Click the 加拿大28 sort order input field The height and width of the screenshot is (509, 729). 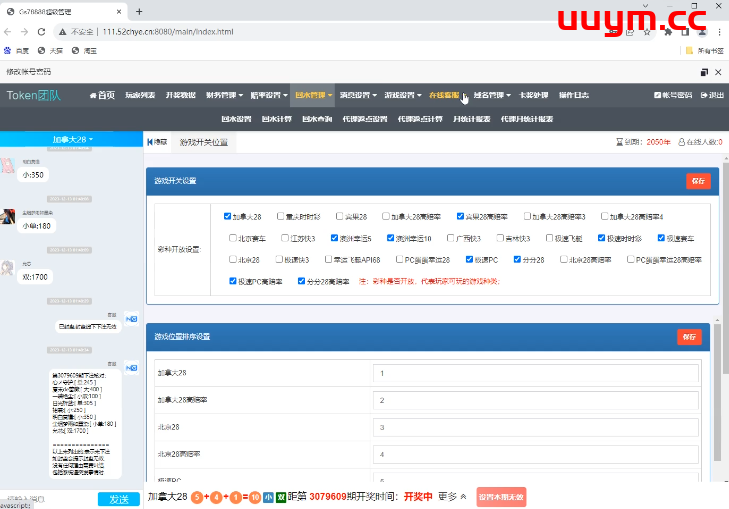(536, 373)
